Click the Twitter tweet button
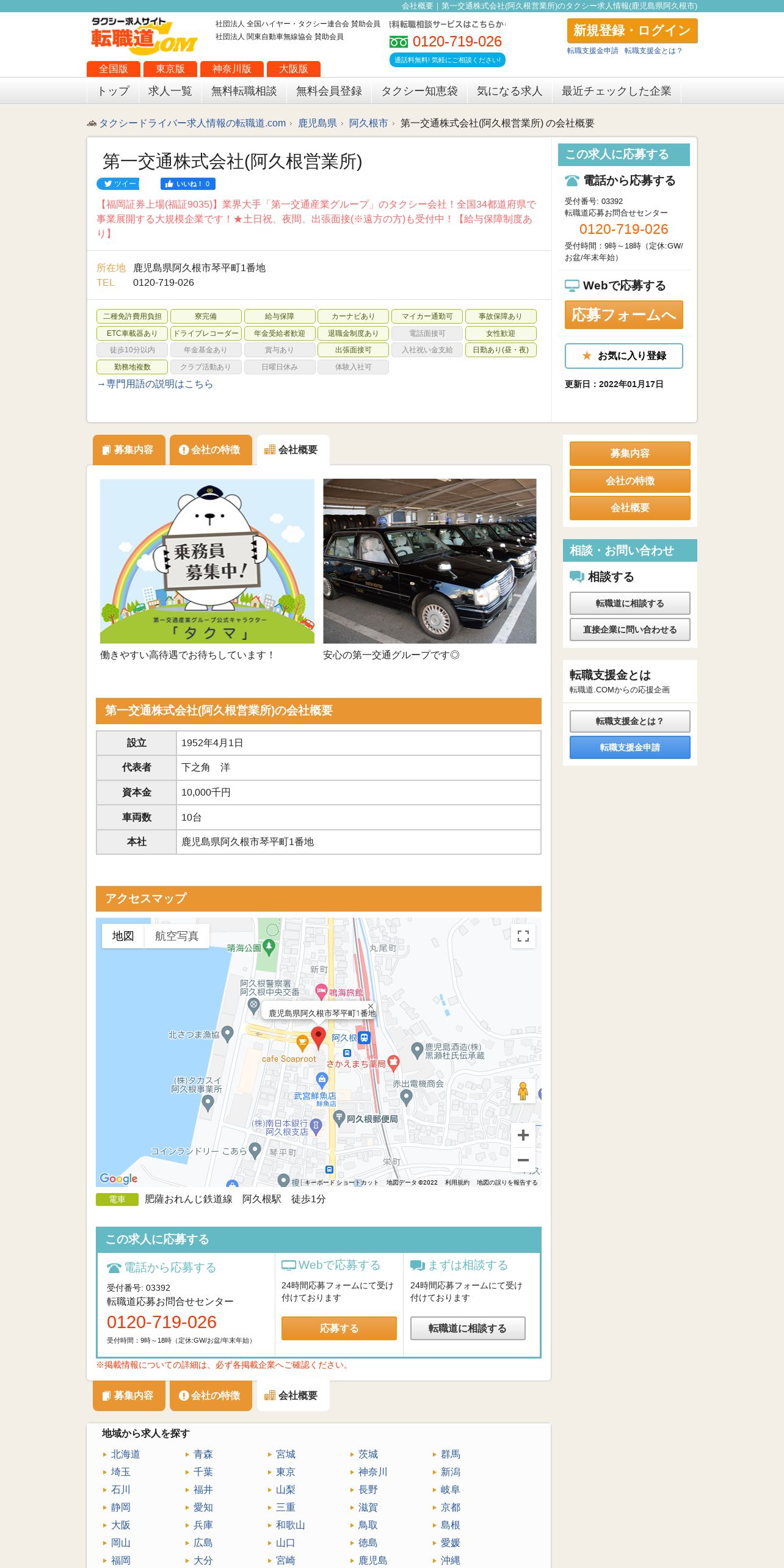Screen dimensions: 784x1568 point(118,184)
